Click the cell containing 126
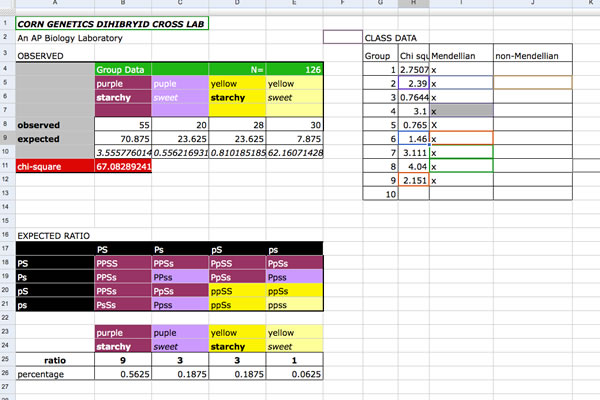The image size is (600, 400). click(294, 70)
